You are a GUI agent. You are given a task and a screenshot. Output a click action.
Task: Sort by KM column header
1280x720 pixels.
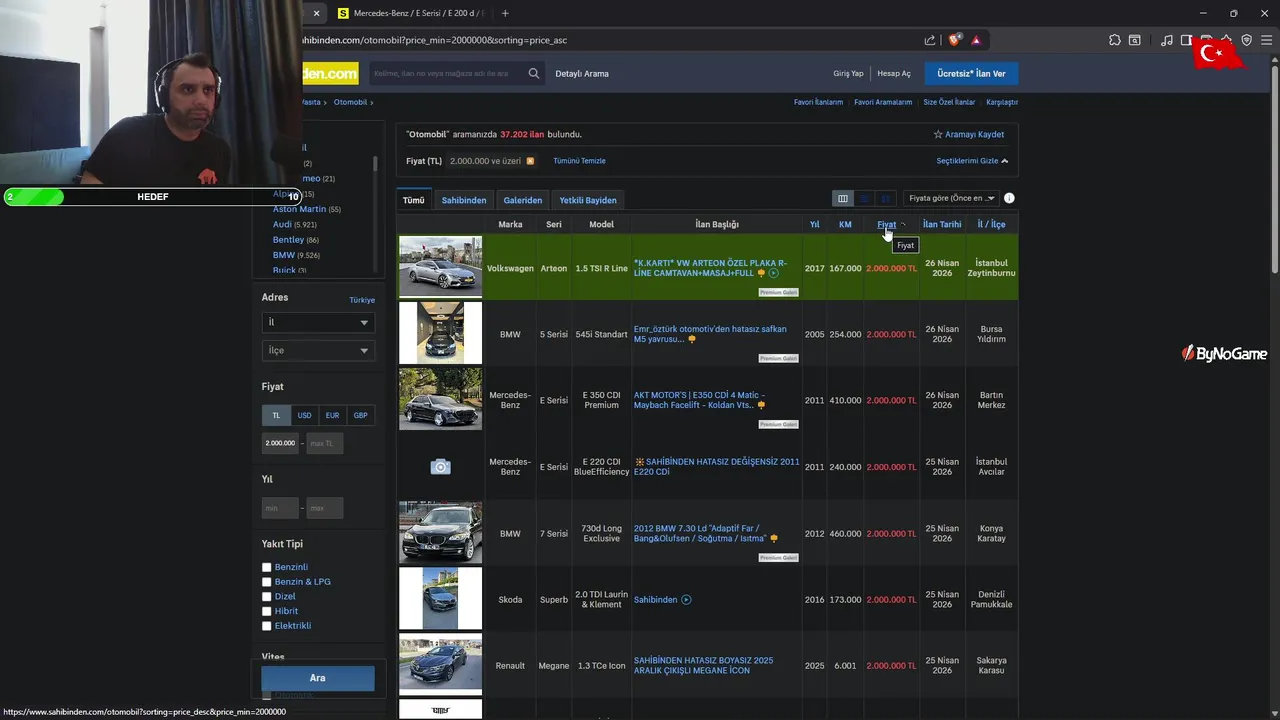[845, 224]
